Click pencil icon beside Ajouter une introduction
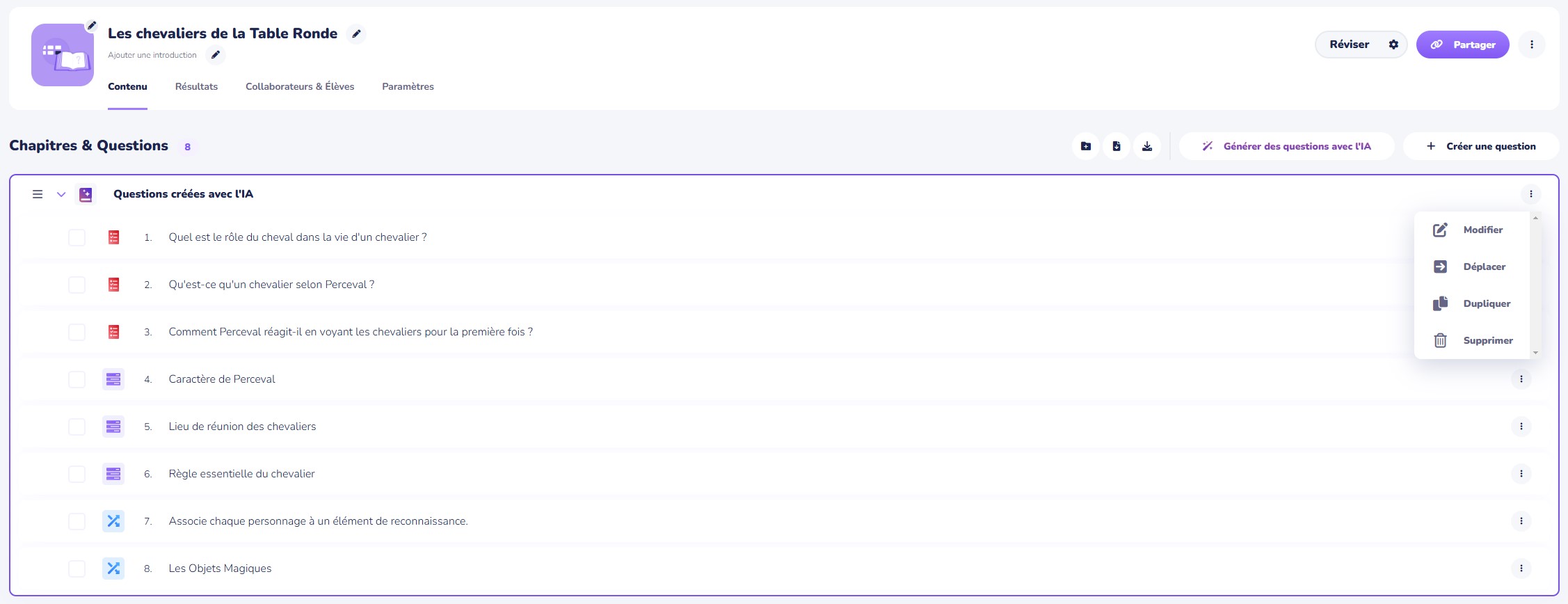The width and height of the screenshot is (1568, 604). 216,55
